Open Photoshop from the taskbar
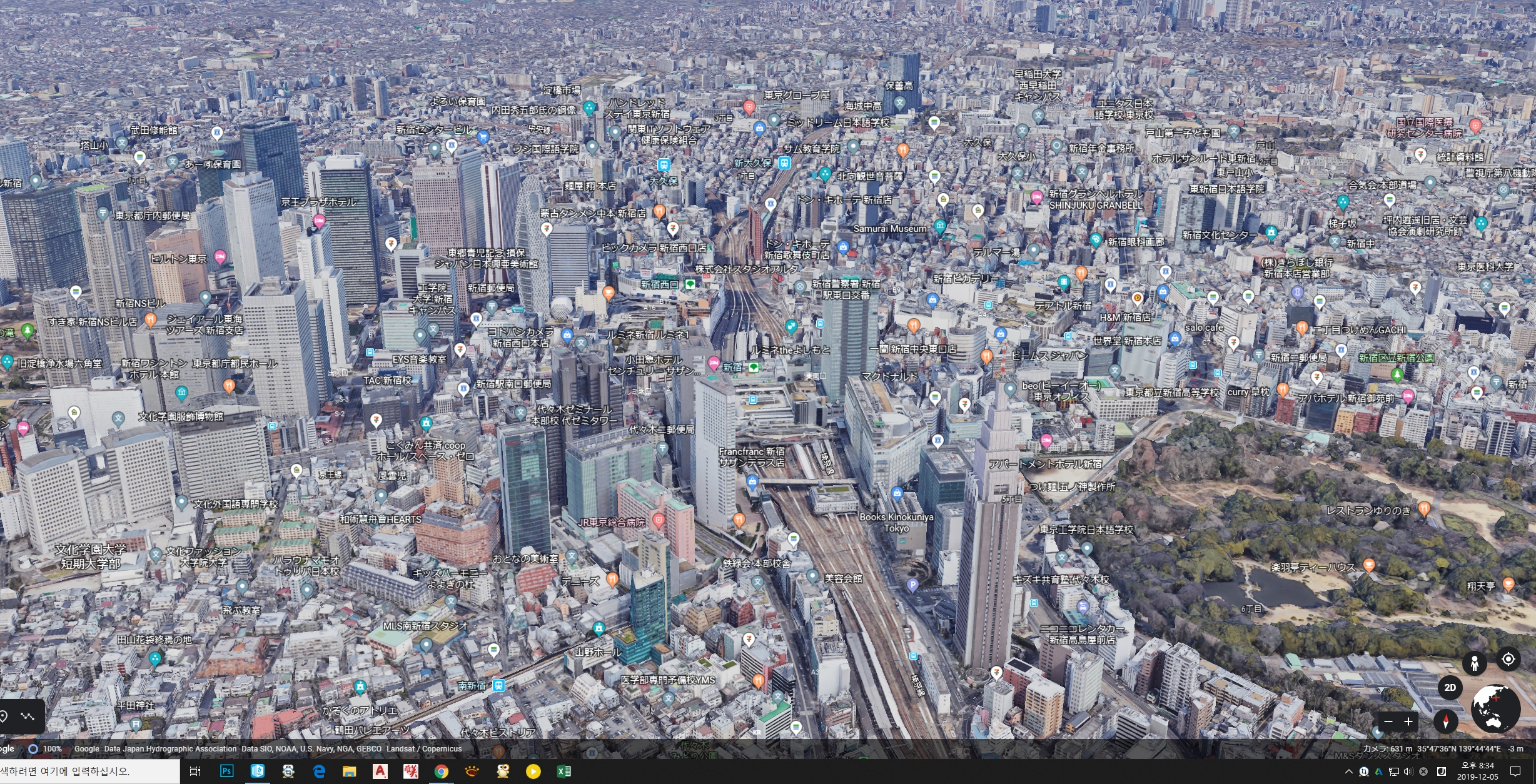Screen dimensions: 1536x784 click(226, 771)
